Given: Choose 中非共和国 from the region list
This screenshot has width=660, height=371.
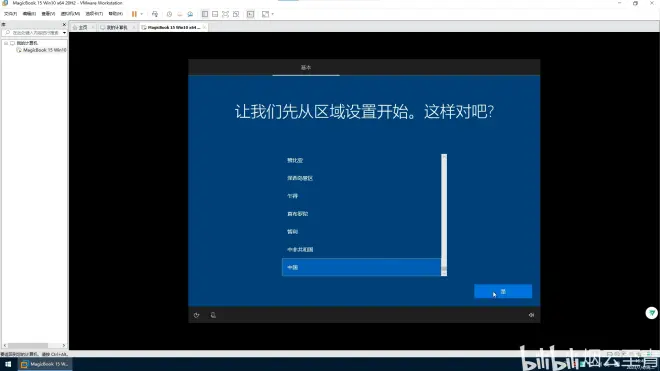Looking at the screenshot, I should tap(361, 249).
